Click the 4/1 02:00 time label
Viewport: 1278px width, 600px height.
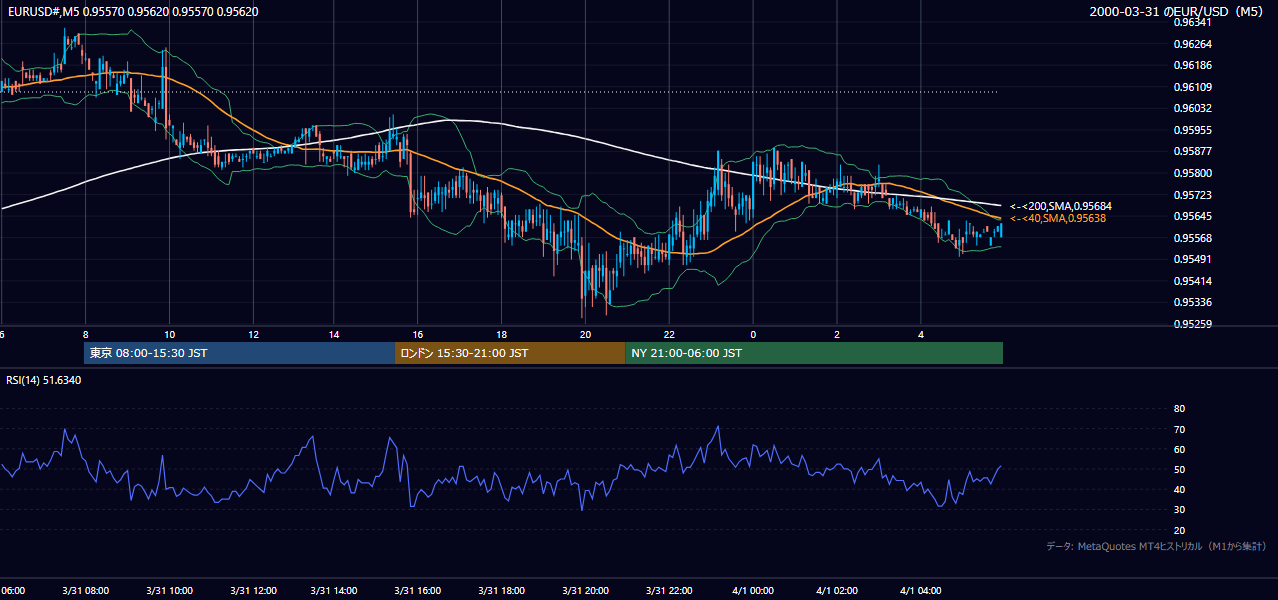coord(837,591)
